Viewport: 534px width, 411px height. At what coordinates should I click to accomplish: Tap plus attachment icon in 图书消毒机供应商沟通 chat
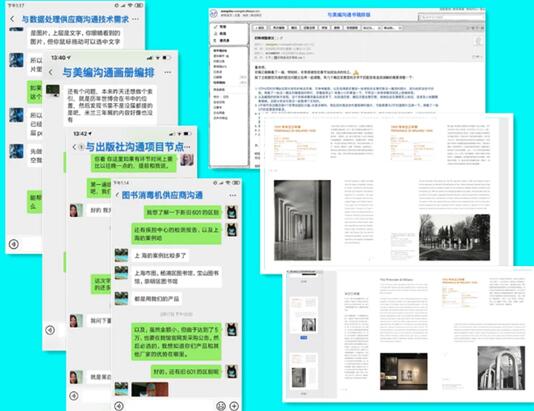(234, 406)
